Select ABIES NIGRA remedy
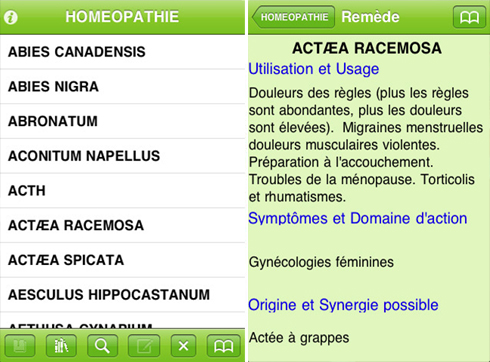This screenshot has width=490, height=362. 122,87
